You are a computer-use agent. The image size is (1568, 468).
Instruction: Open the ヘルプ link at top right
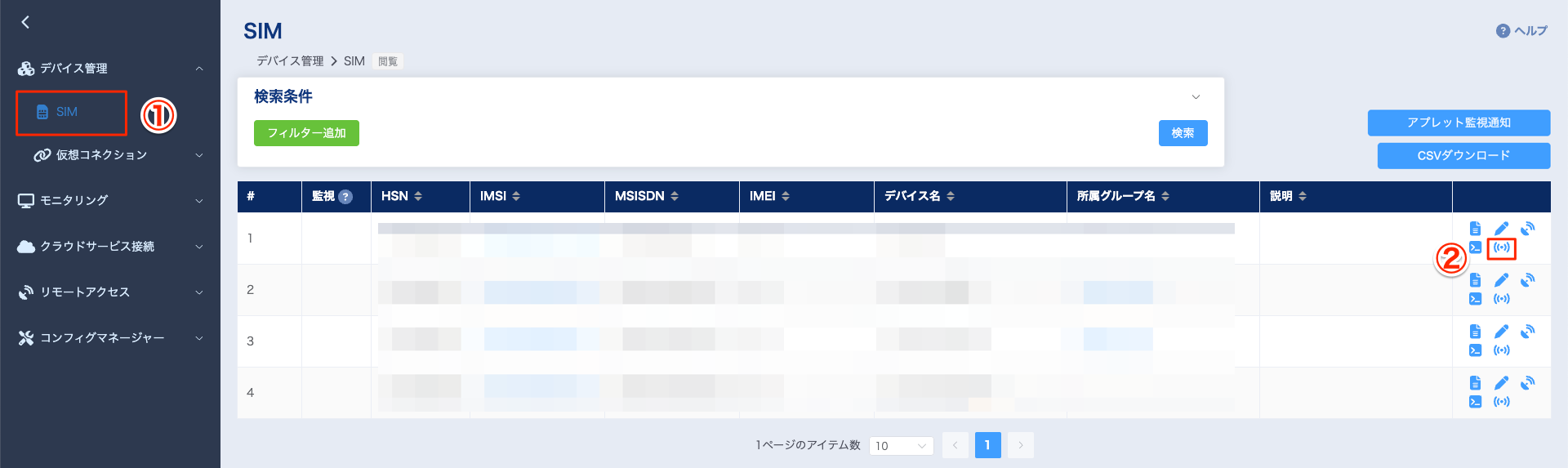1521,31
